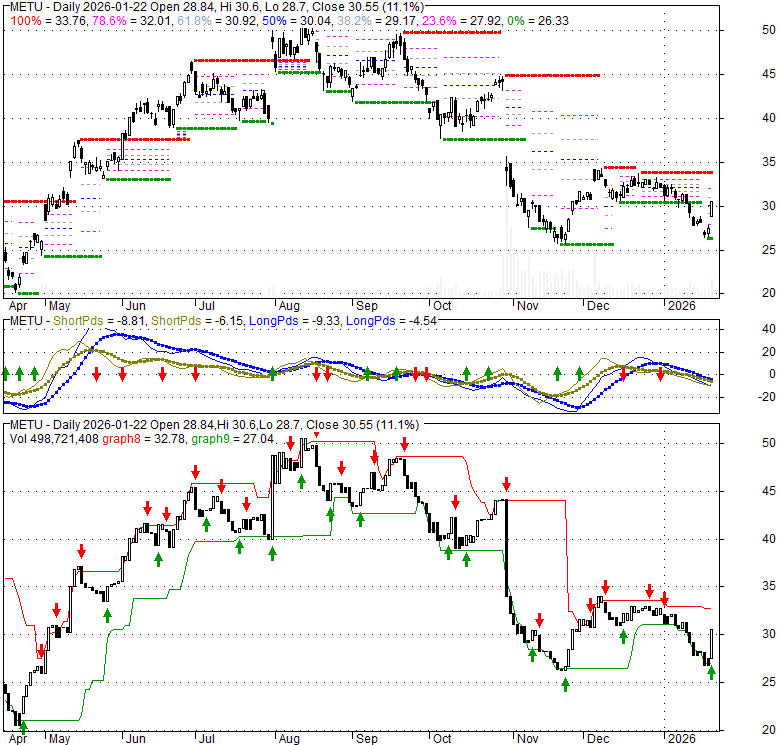Click the Vol 498,721,408 readout
Screen dimensions: 780x745
click(54, 439)
